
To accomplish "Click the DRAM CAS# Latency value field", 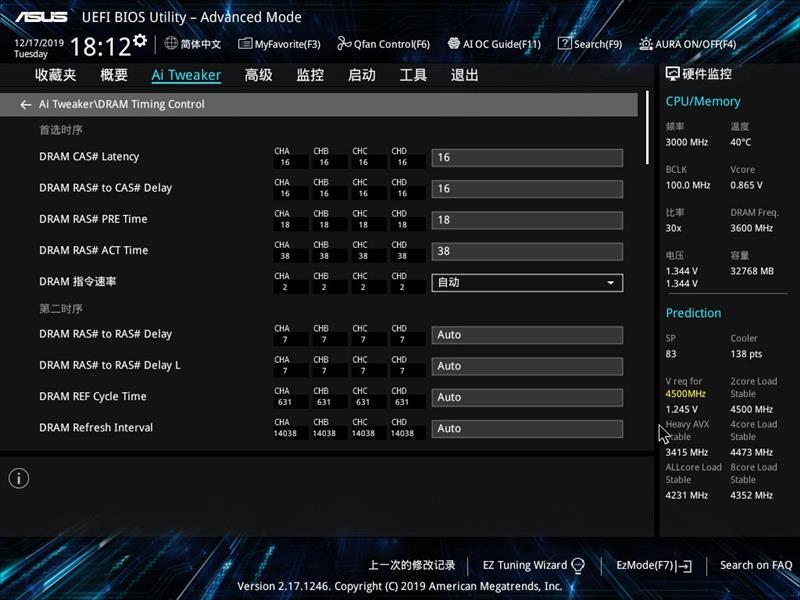I will [527, 158].
